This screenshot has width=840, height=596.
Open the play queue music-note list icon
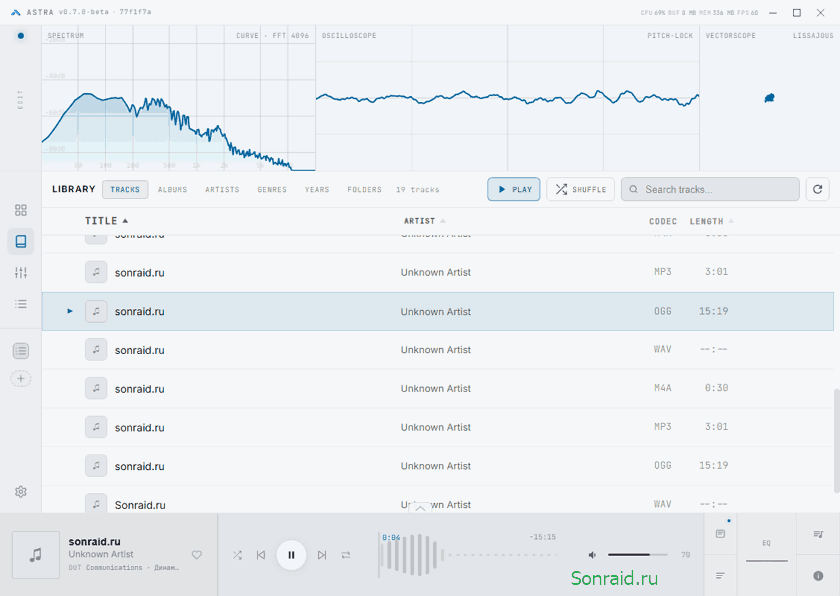point(818,534)
